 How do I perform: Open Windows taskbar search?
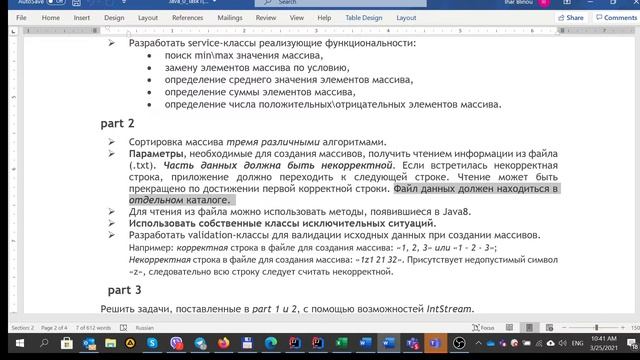[x=44, y=343]
